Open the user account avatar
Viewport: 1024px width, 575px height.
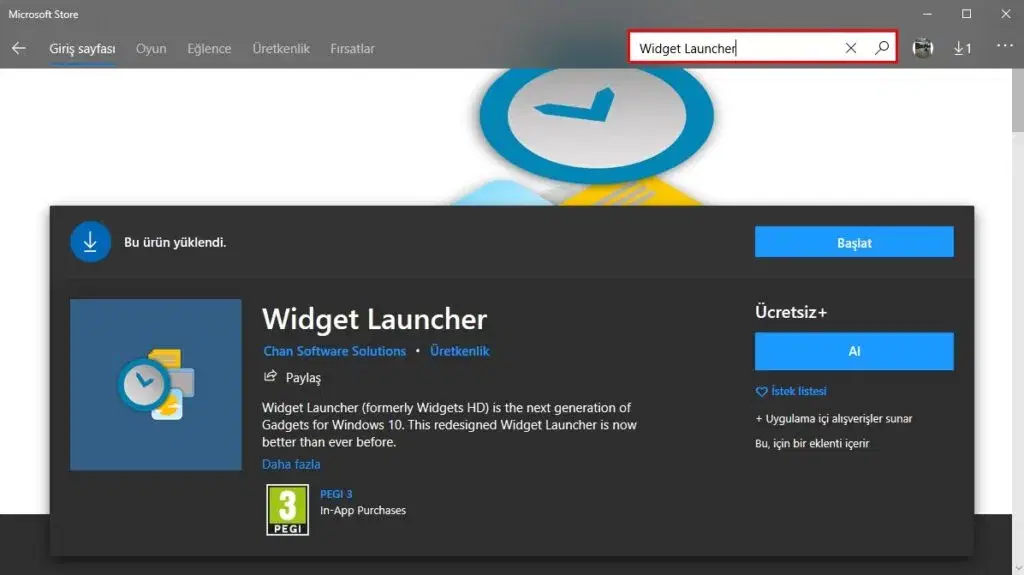pos(923,48)
